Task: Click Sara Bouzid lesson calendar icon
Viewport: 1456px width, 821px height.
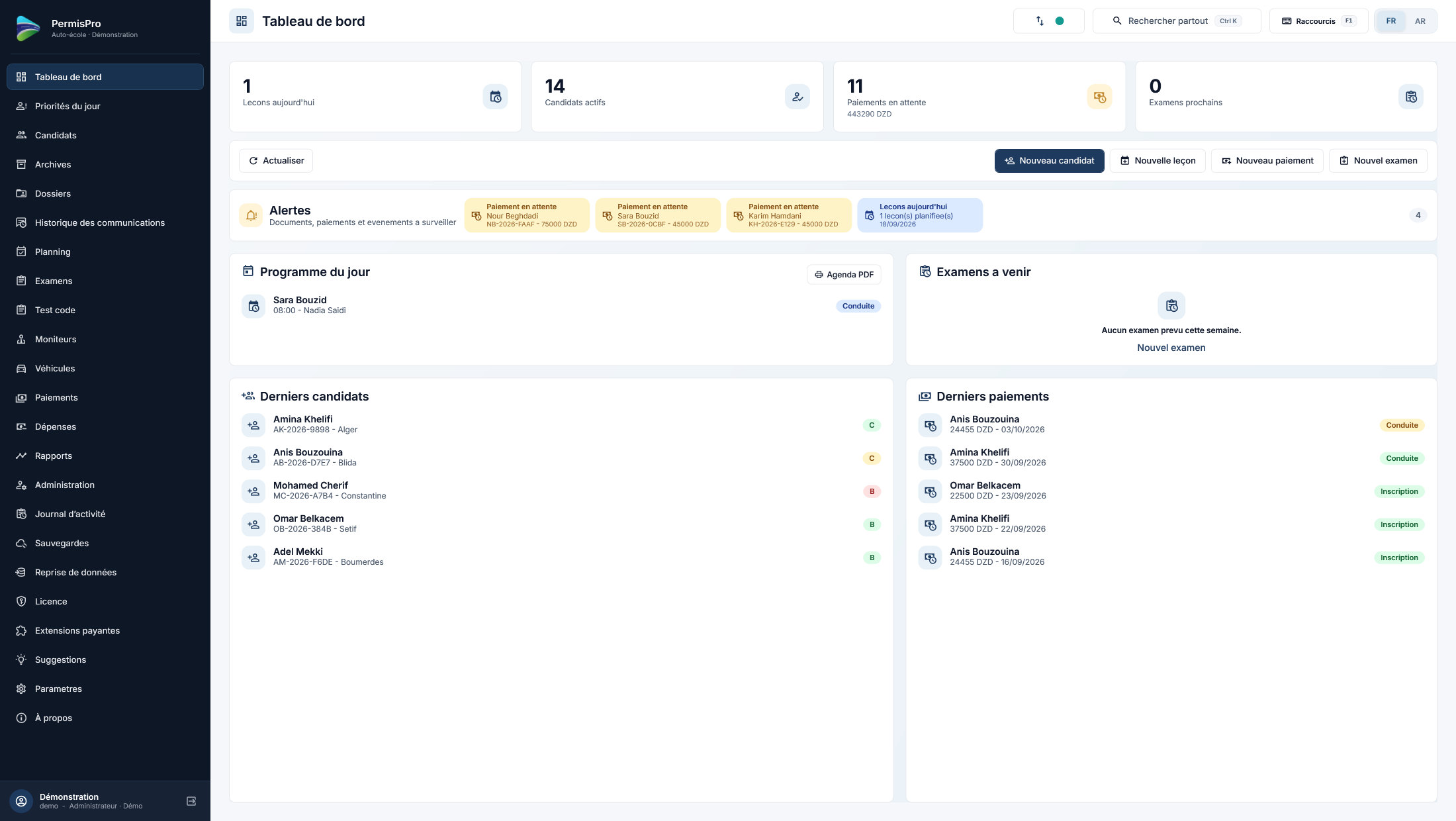Action: (253, 306)
